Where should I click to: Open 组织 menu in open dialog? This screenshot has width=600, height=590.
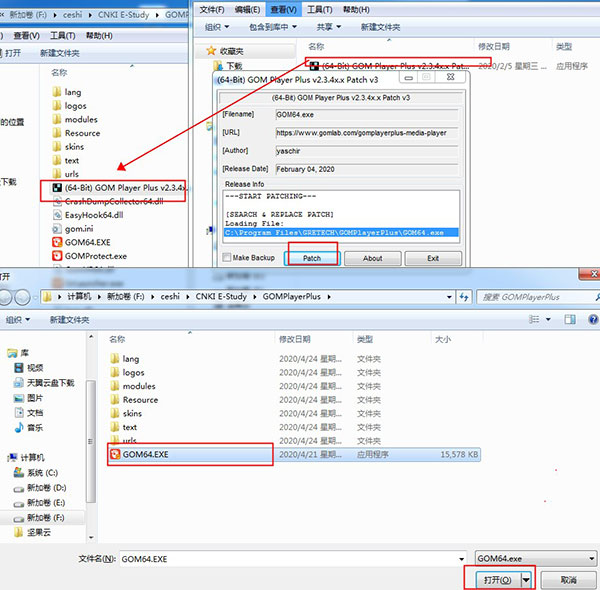18,320
